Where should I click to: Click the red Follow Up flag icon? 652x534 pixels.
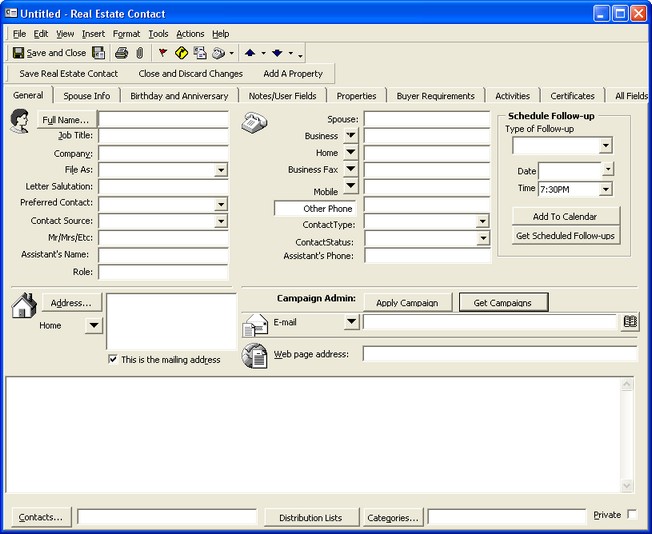[163, 53]
